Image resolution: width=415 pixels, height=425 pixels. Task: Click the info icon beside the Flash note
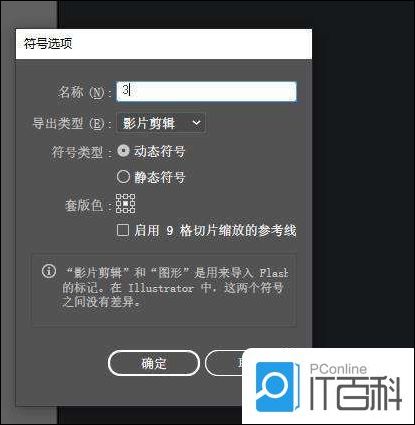[x=49, y=271]
